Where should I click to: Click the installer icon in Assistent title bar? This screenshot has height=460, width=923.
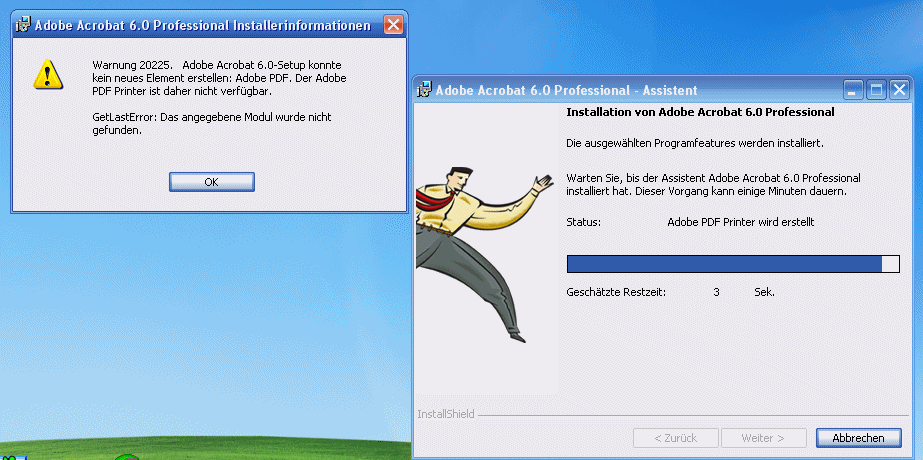[424, 90]
